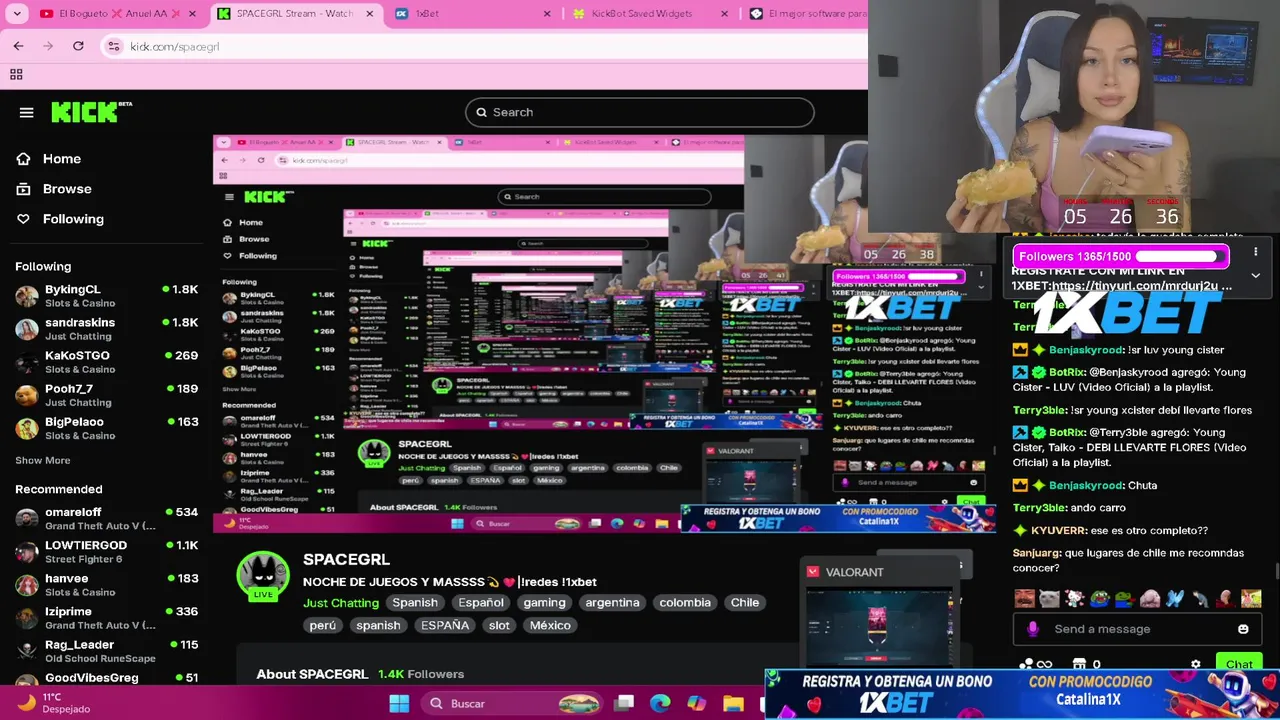Screen dimensions: 1280x720
Task: Click the chat vertical scrollbar
Action: [x=1275, y=571]
